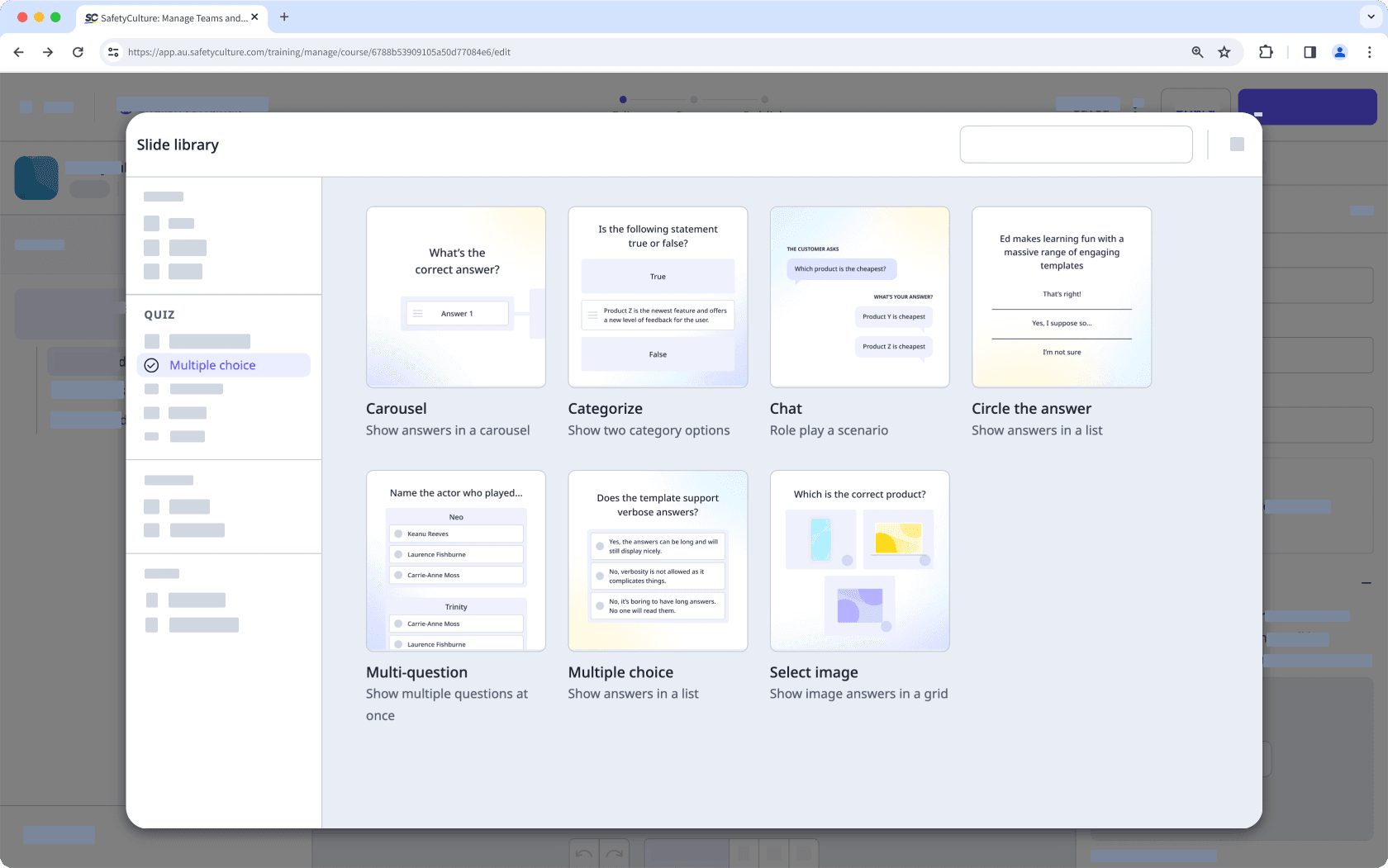Click the search field in the Slide library
The width and height of the screenshot is (1388, 868).
1076,144
